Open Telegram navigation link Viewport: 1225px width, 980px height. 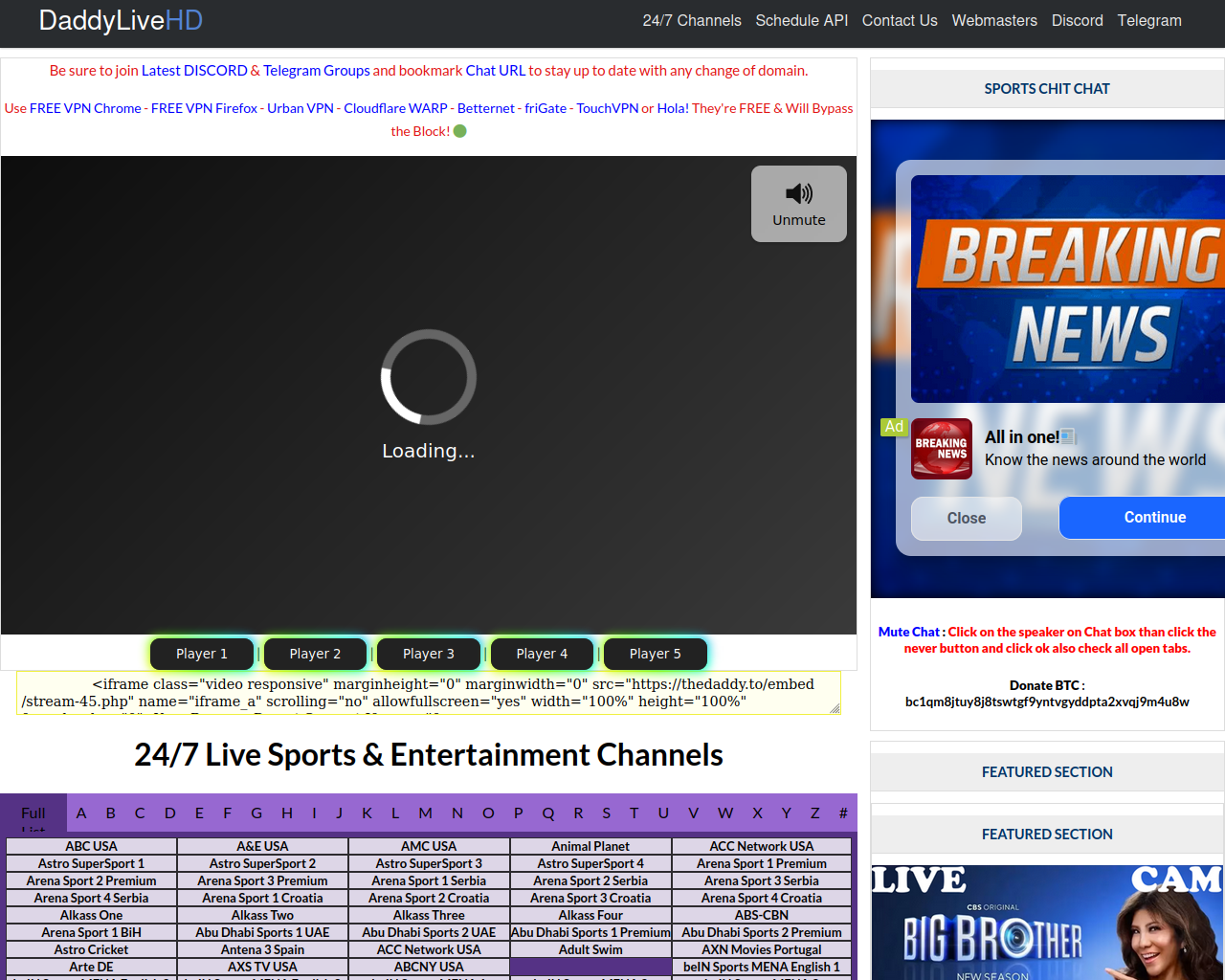tap(1149, 20)
